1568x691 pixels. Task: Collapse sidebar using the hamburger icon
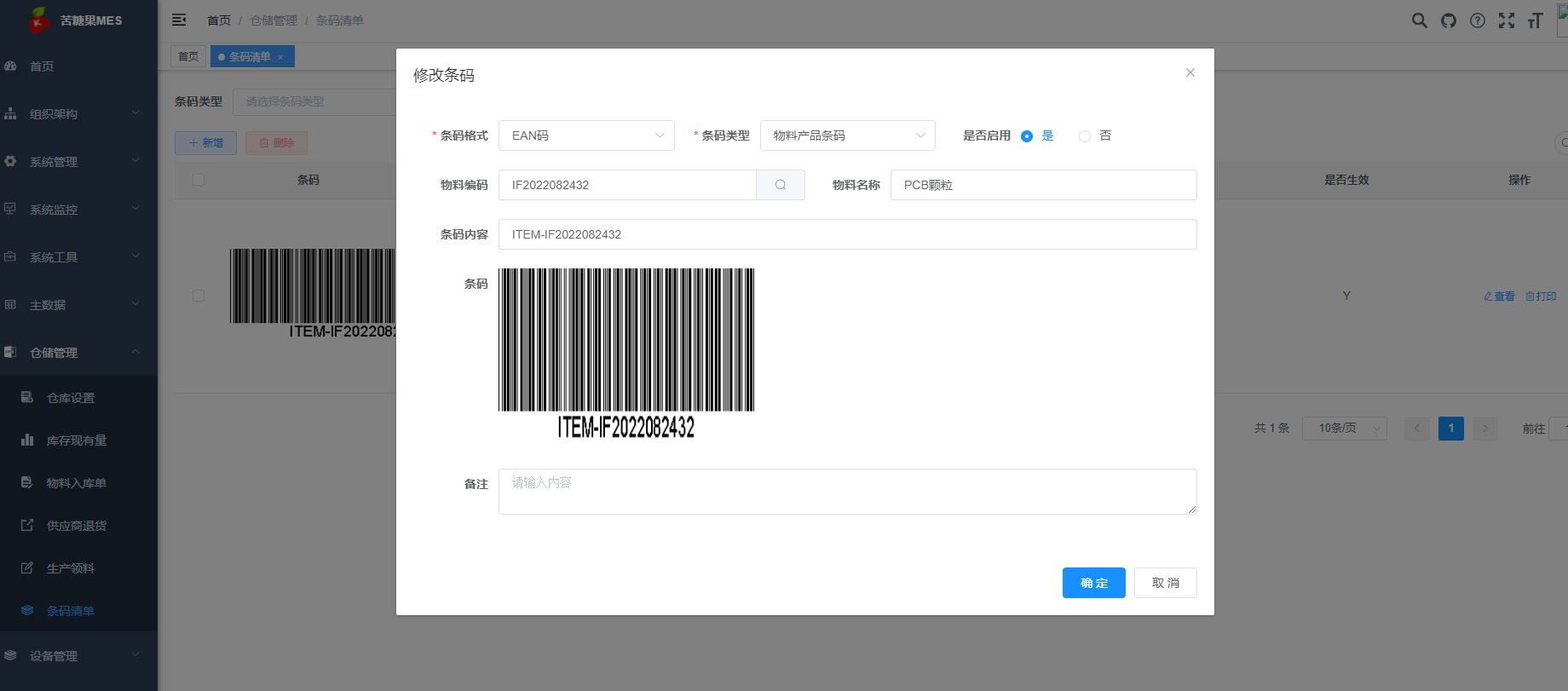(x=179, y=20)
